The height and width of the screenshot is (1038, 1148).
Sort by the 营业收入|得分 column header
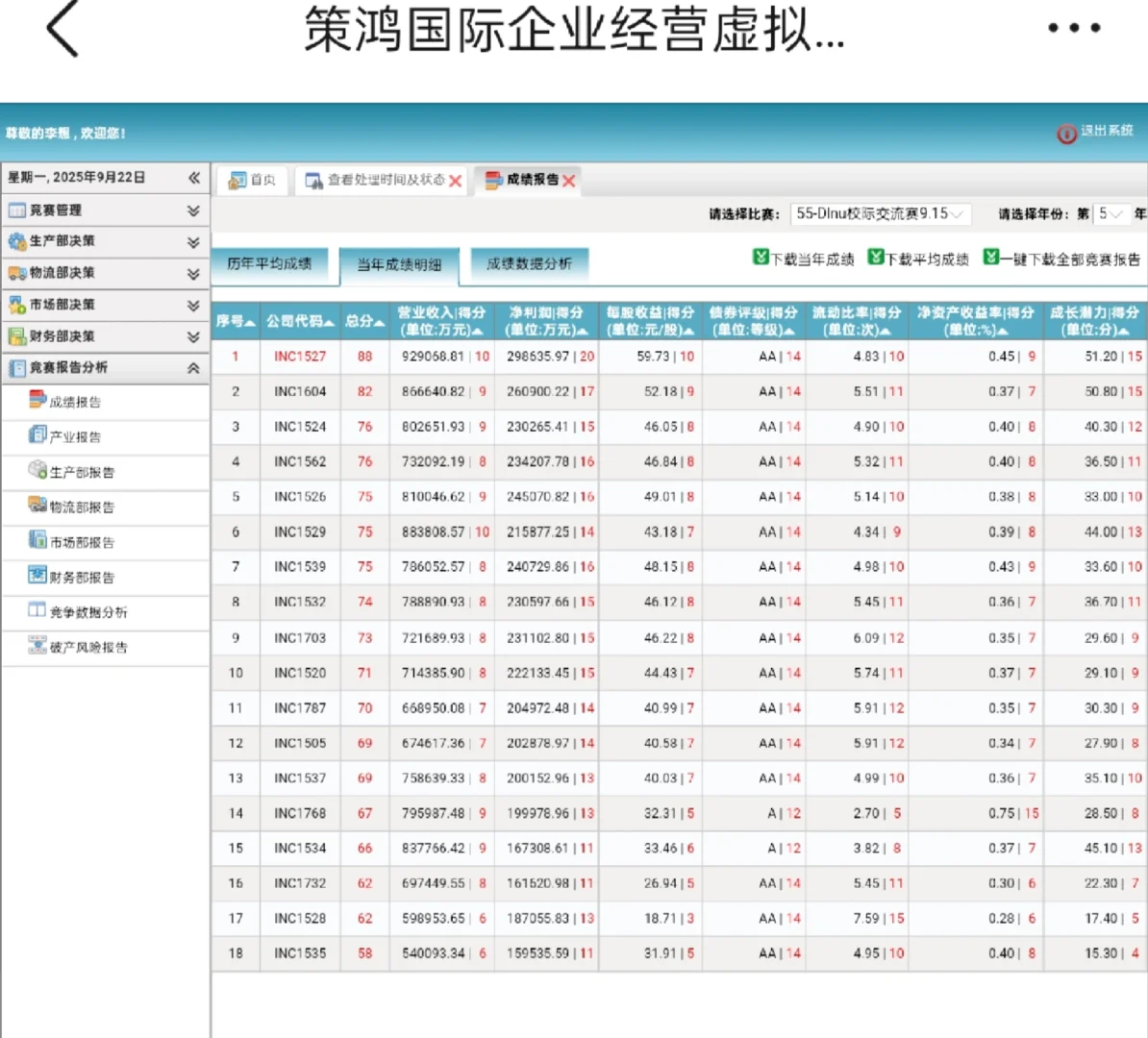click(441, 321)
